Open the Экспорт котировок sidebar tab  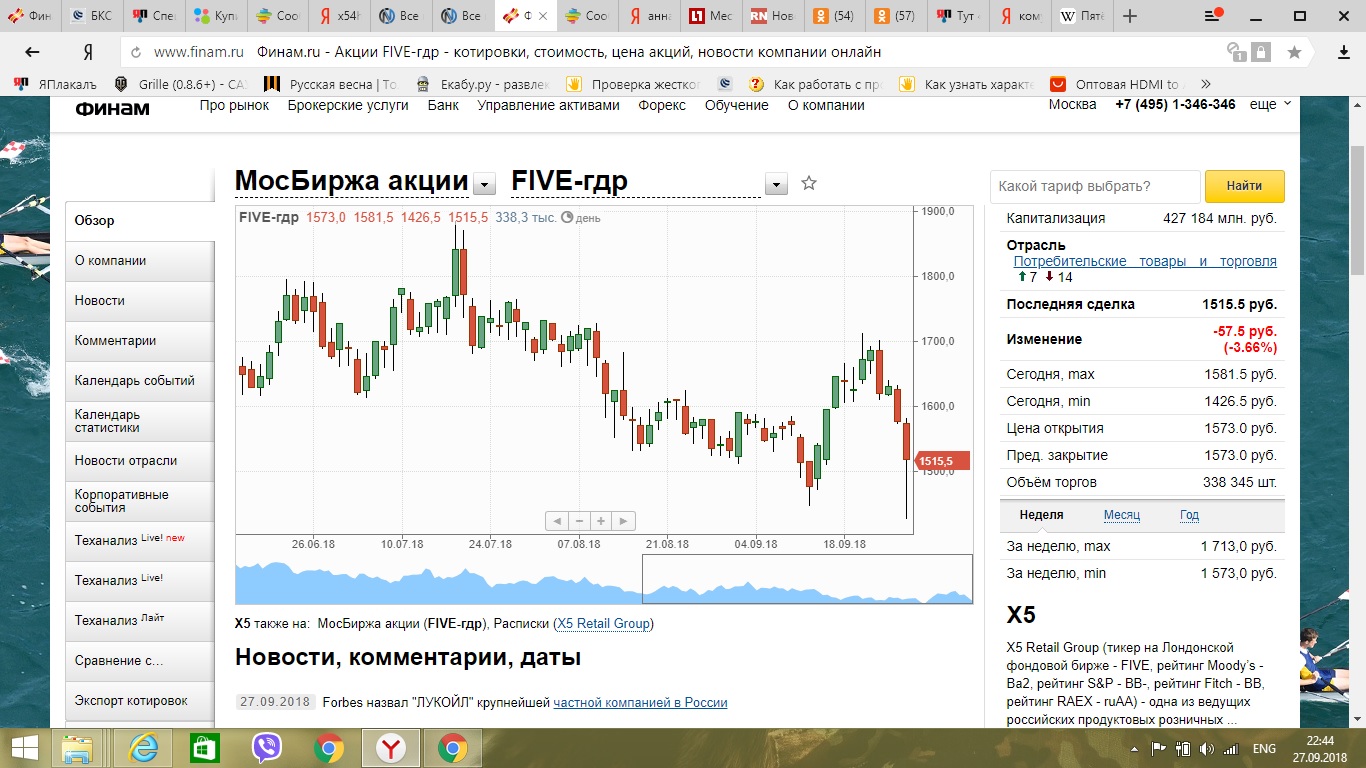tap(140, 700)
